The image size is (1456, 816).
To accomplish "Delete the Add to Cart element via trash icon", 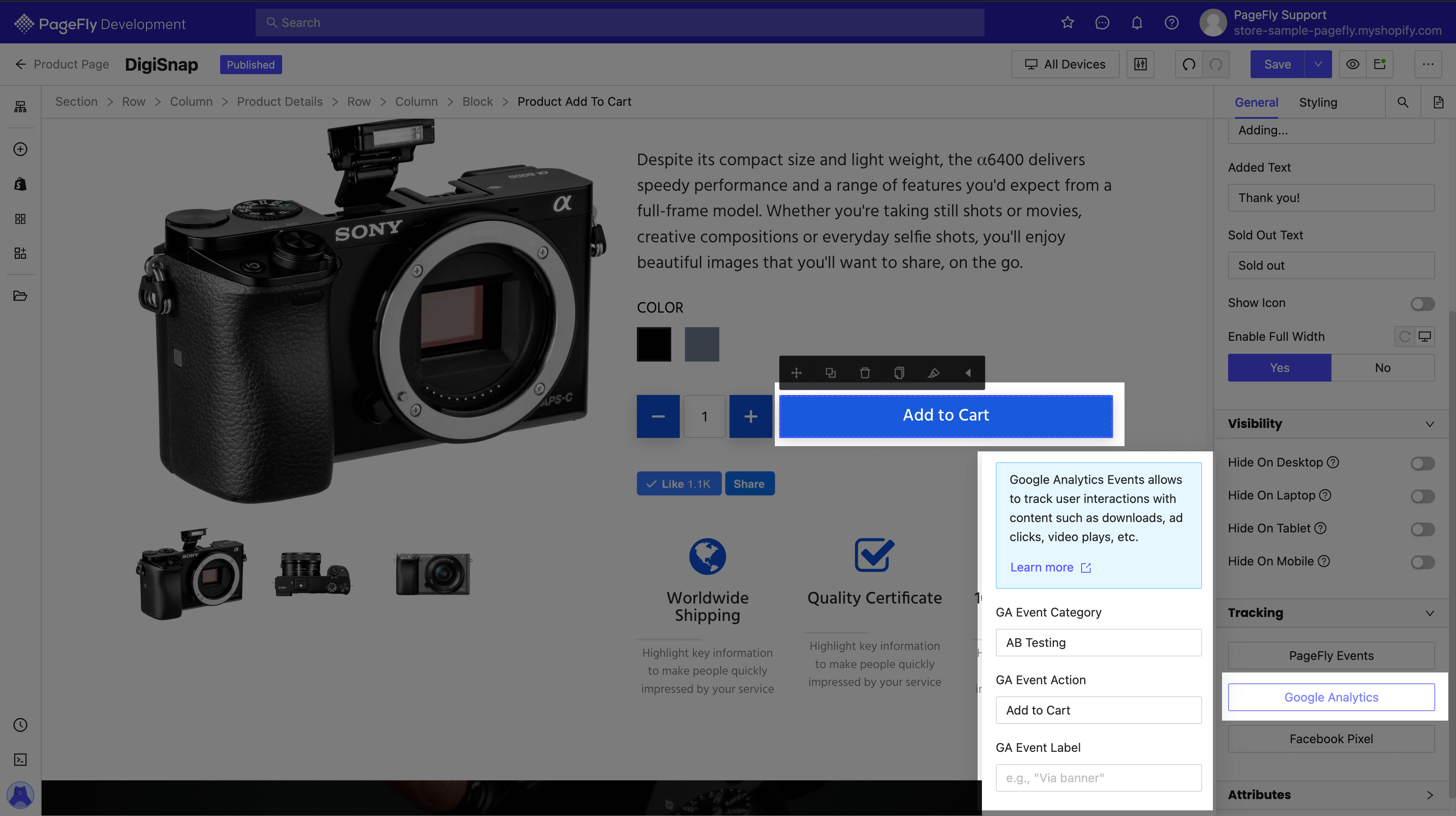I will pyautogui.click(x=865, y=372).
